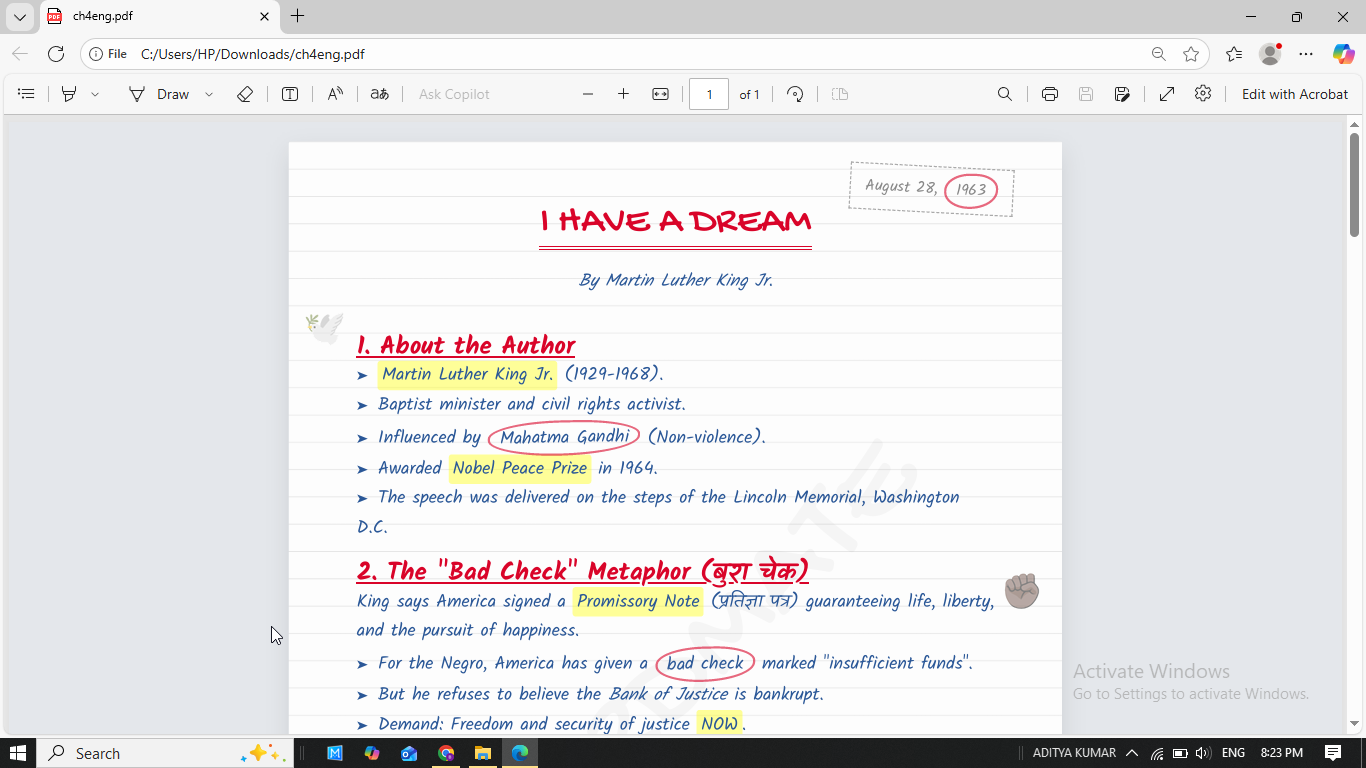Open a new tab

pos(297,16)
